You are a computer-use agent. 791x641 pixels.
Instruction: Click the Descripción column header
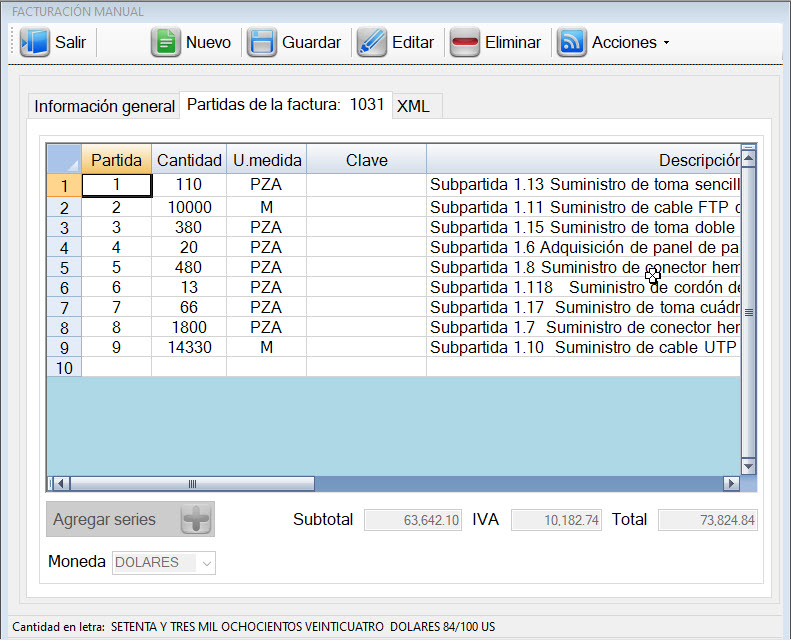click(x=584, y=160)
